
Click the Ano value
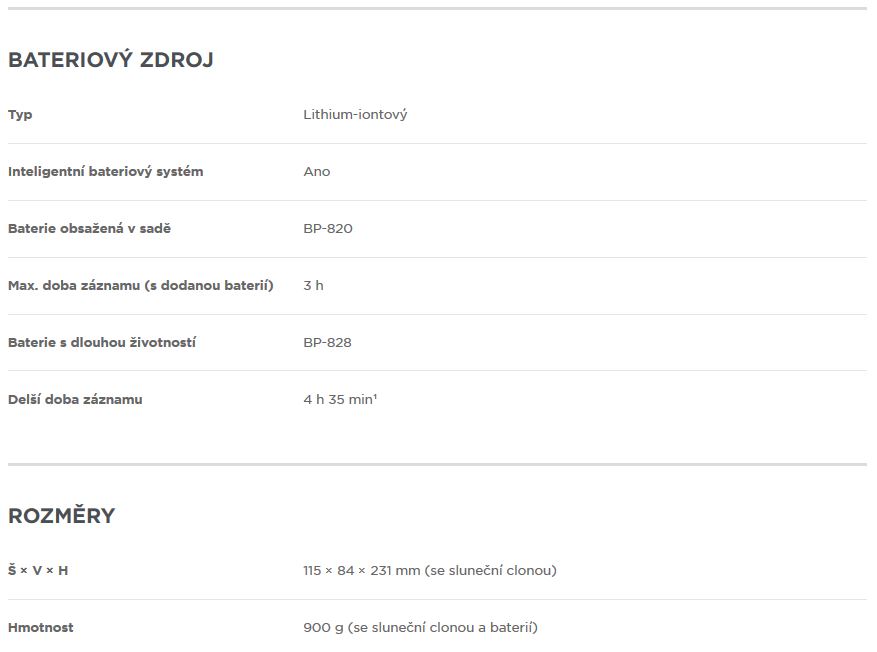click(x=317, y=172)
